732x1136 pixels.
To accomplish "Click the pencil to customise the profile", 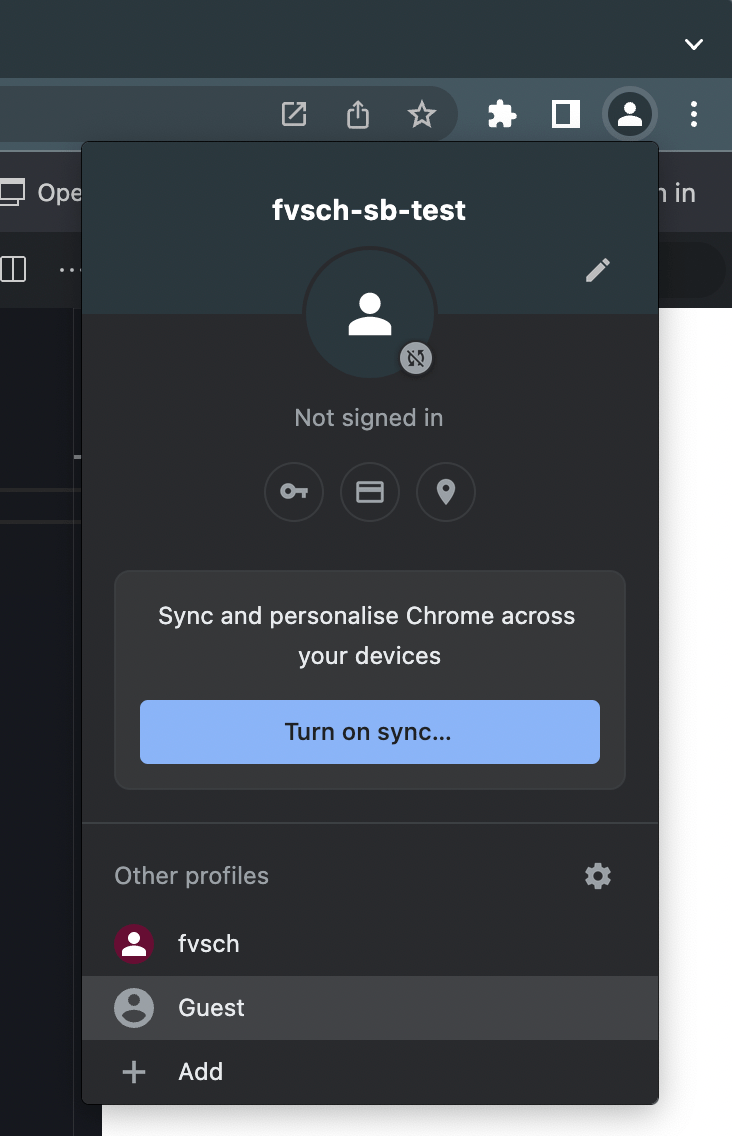I will [598, 269].
